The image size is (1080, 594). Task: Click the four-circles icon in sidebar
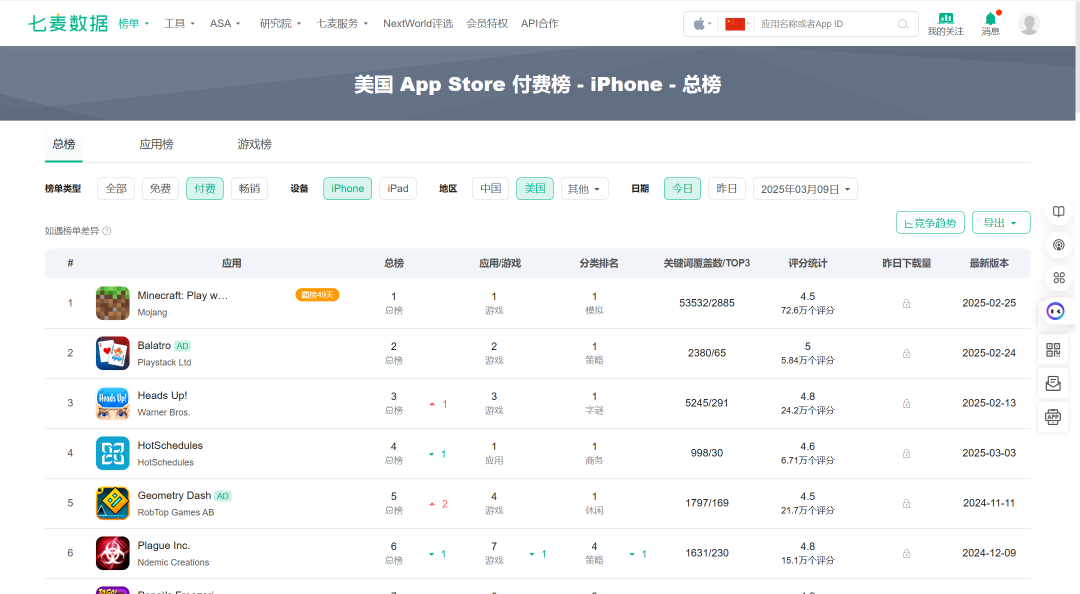tap(1059, 278)
